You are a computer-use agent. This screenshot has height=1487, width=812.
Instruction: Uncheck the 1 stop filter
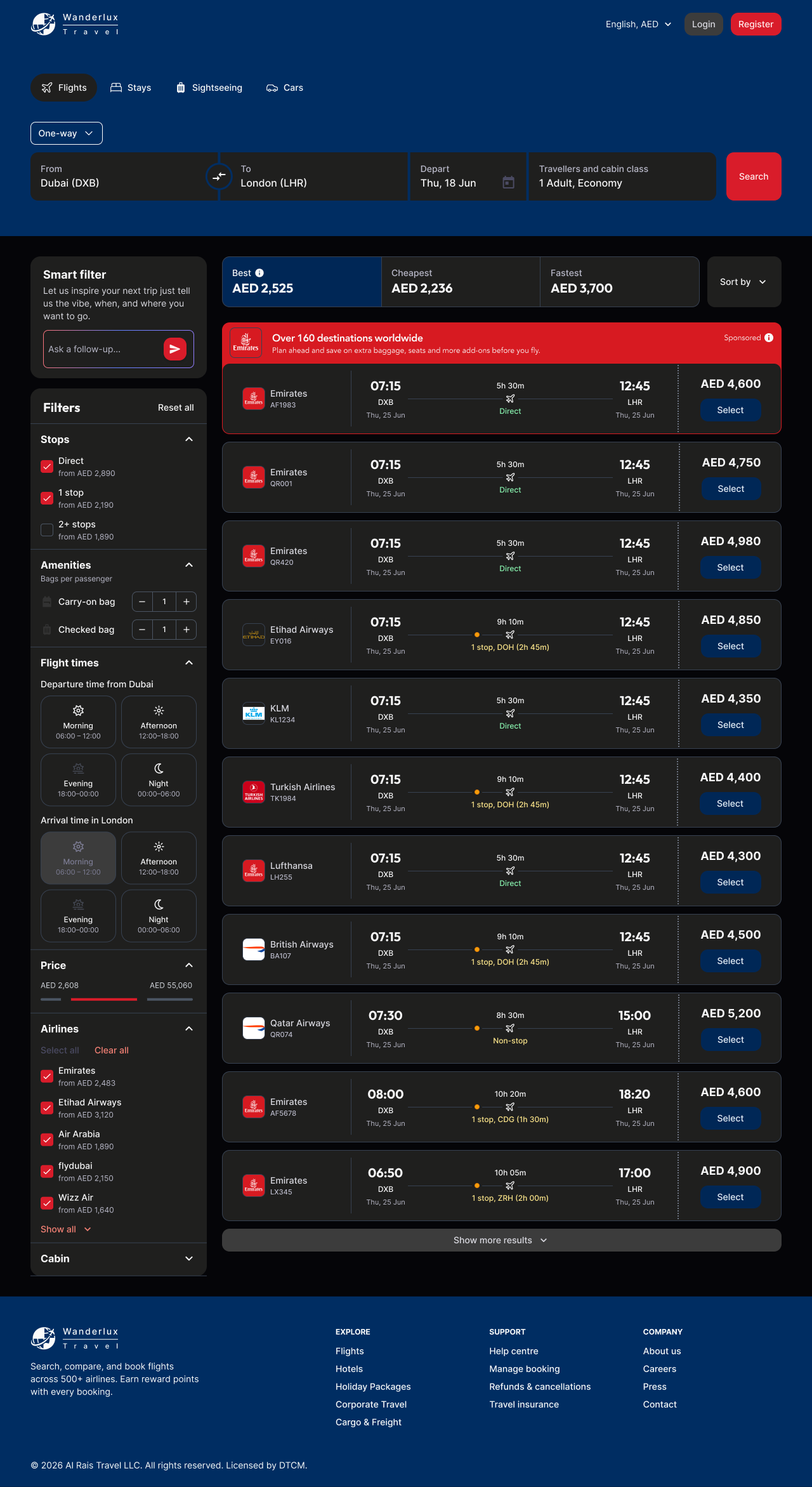pos(47,498)
